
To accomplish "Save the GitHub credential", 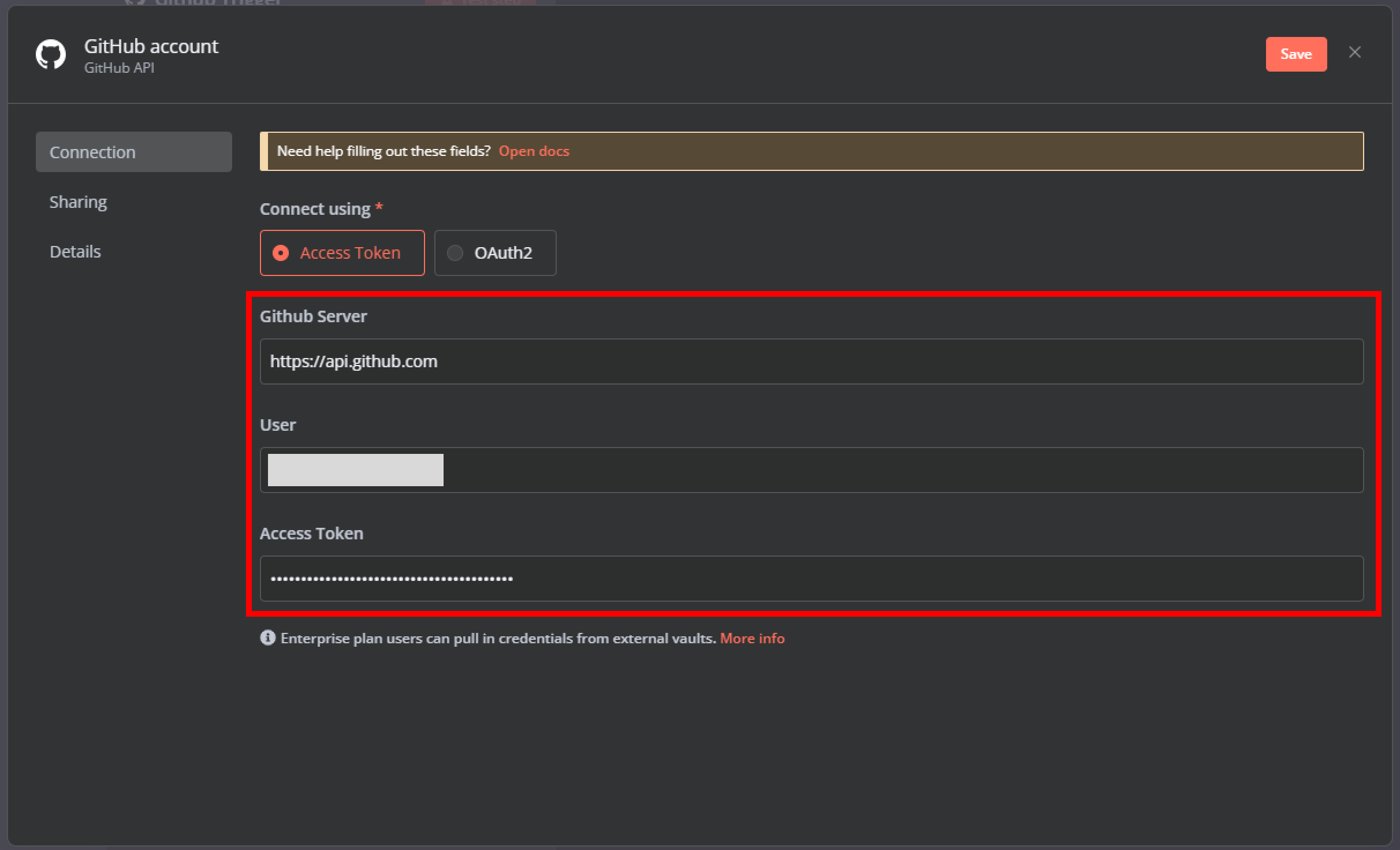I will click(1295, 54).
